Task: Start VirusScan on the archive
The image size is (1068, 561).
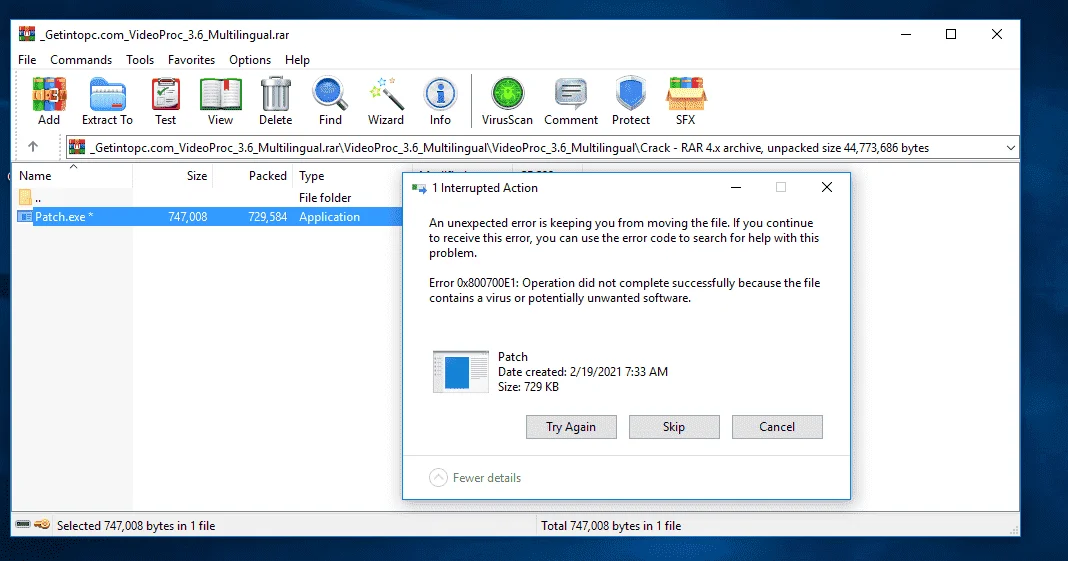Action: 507,101
